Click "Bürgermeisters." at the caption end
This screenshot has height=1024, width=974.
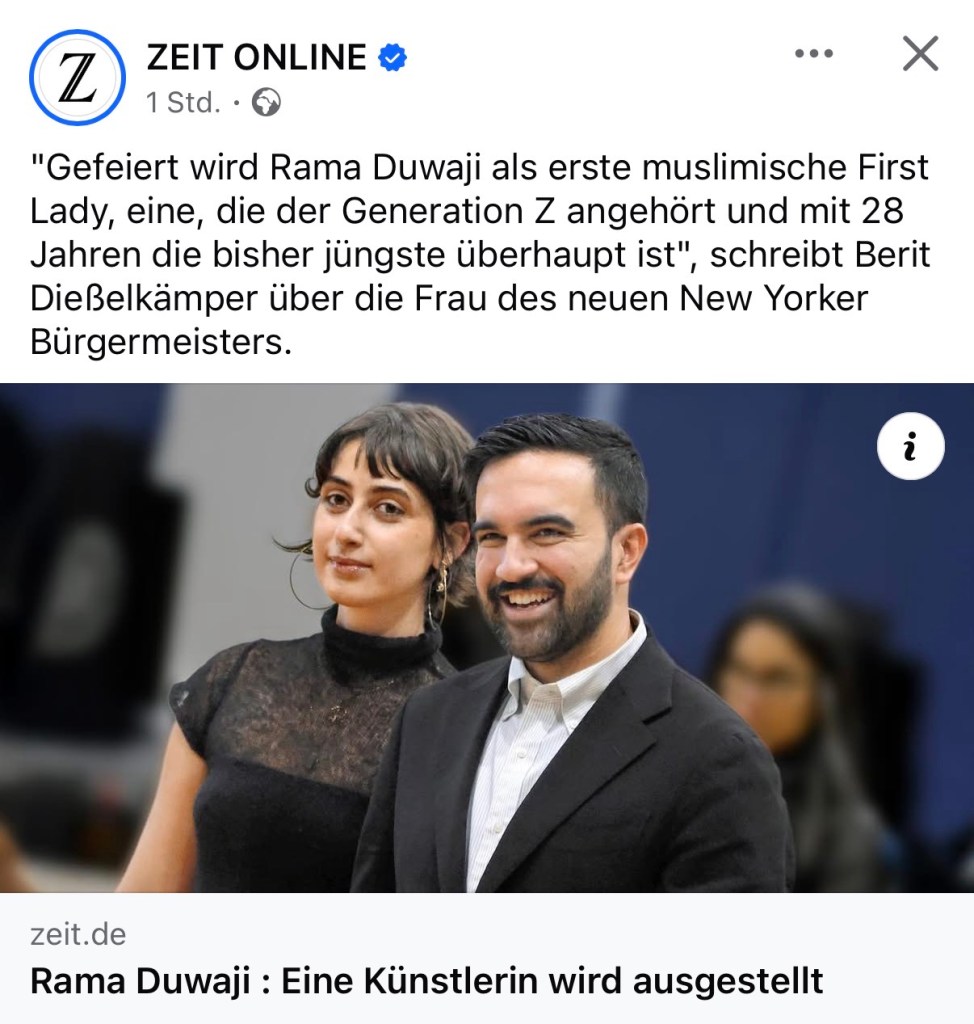pyautogui.click(x=161, y=342)
